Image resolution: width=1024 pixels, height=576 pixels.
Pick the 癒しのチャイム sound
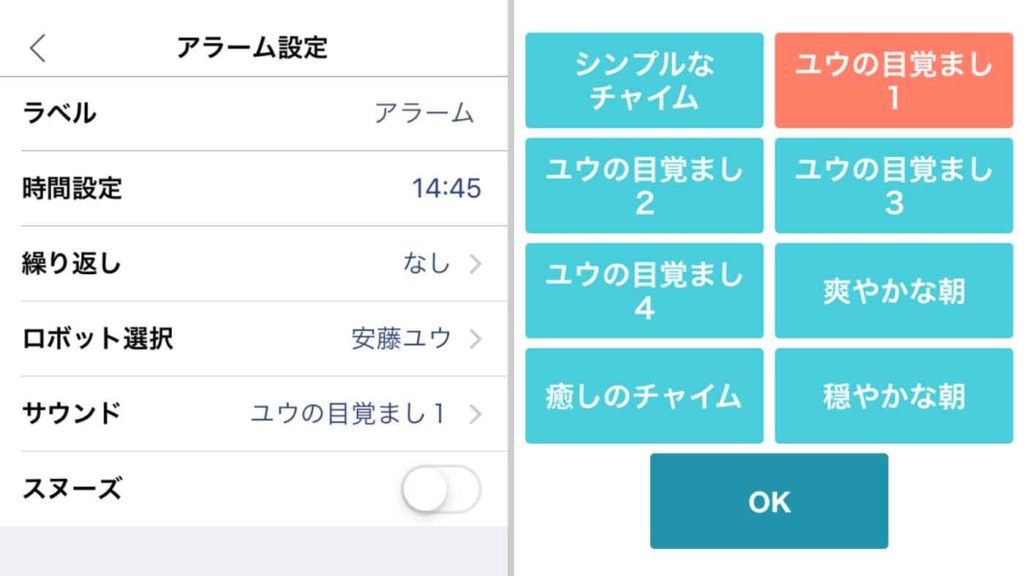pyautogui.click(x=644, y=396)
